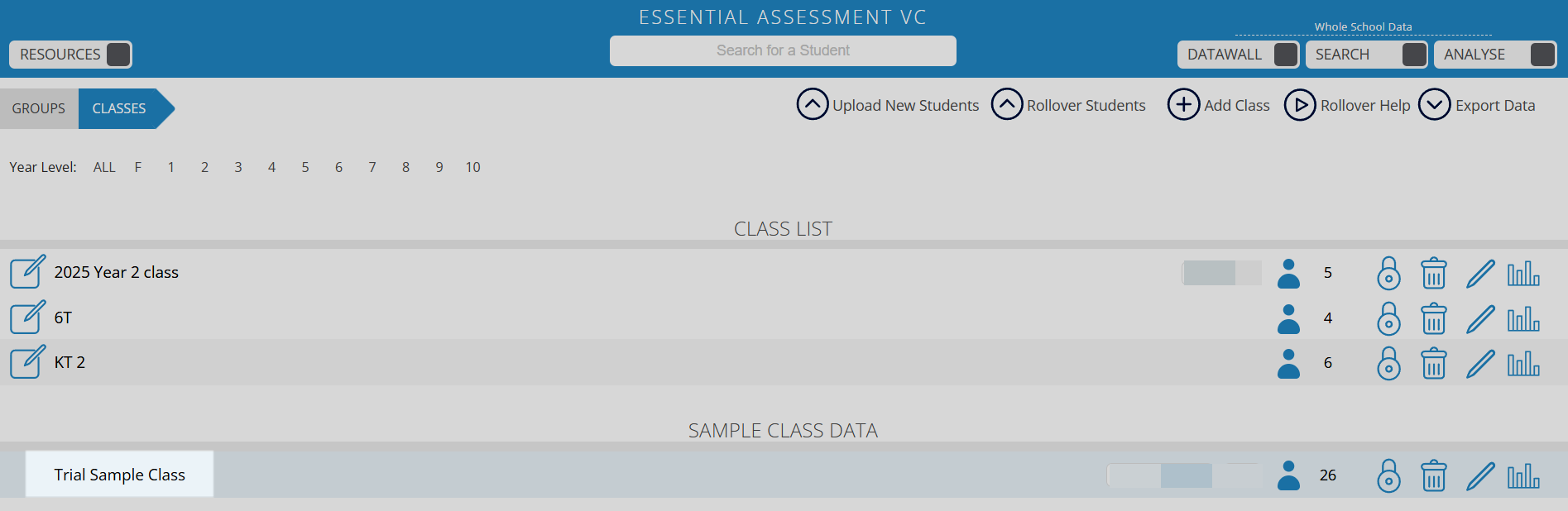This screenshot has height=511, width=1568.
Task: Toggle the RESOURCES square switch
Action: pyautogui.click(x=118, y=55)
